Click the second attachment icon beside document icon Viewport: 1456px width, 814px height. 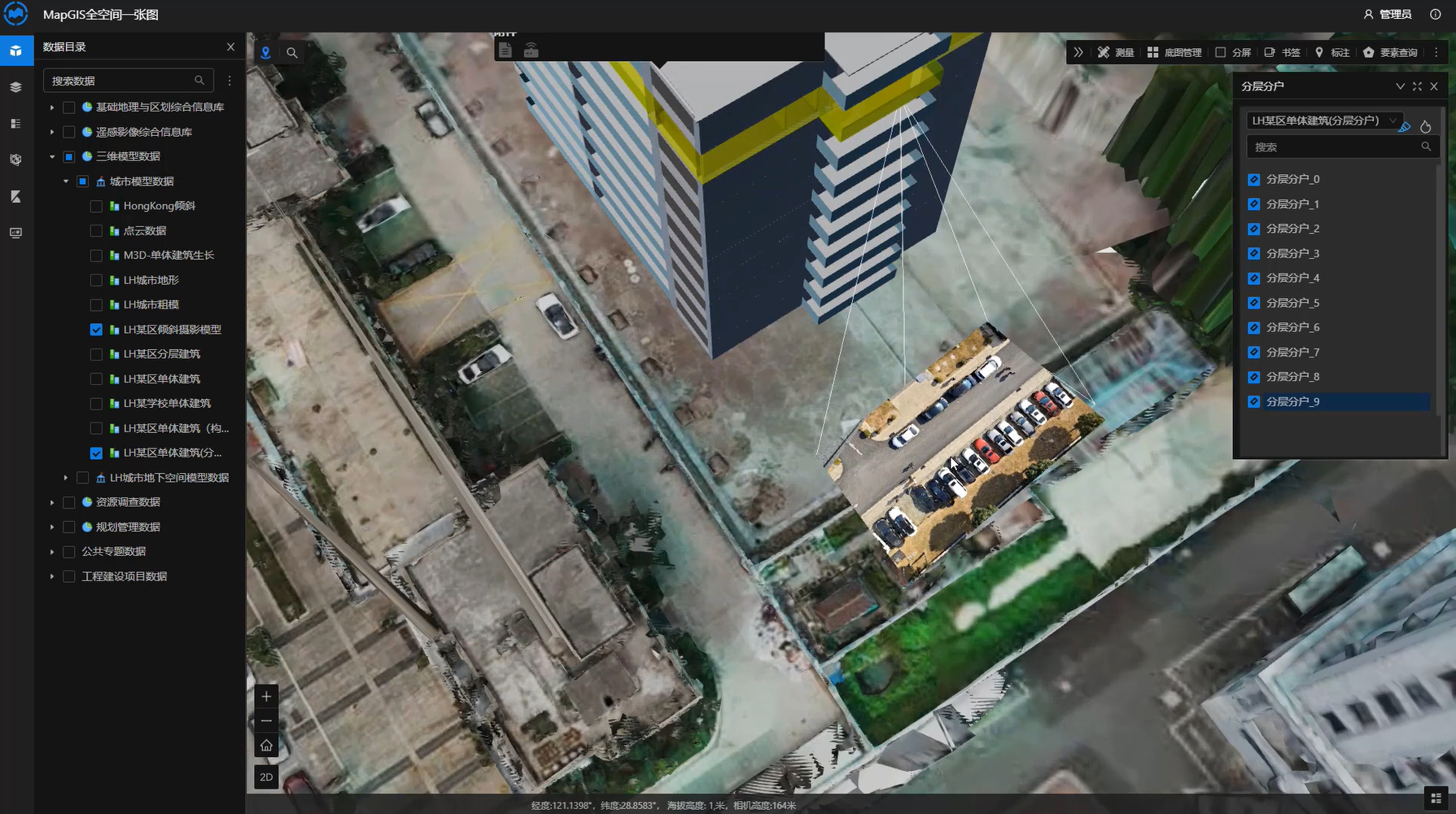pos(531,50)
